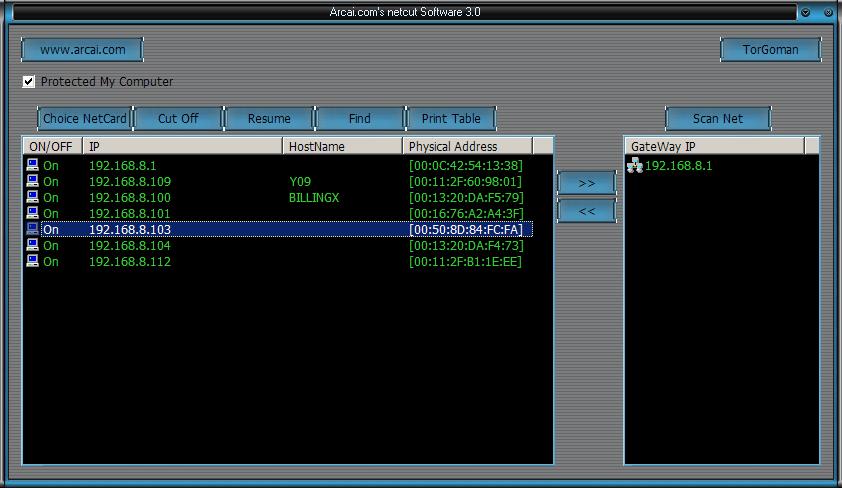Sort by the Physical Address column header
842x488 pixels.
pyautogui.click(x=468, y=146)
